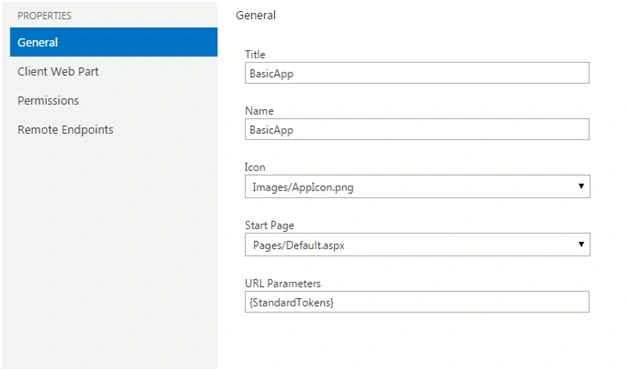Expand the Start Page dropdown arrow
The width and height of the screenshot is (628, 371).
pos(581,244)
